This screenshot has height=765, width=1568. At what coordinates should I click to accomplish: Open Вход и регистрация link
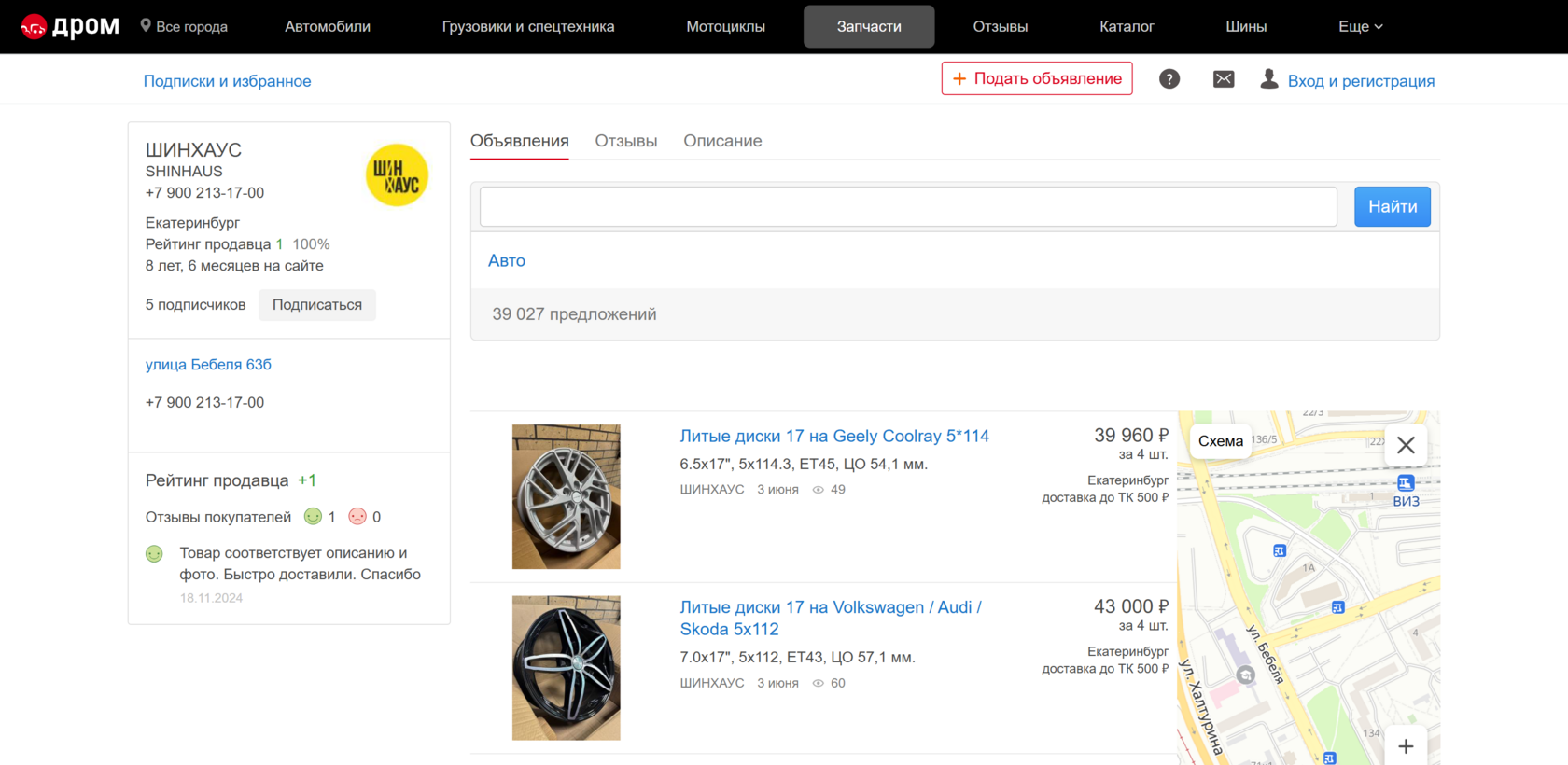point(1361,81)
